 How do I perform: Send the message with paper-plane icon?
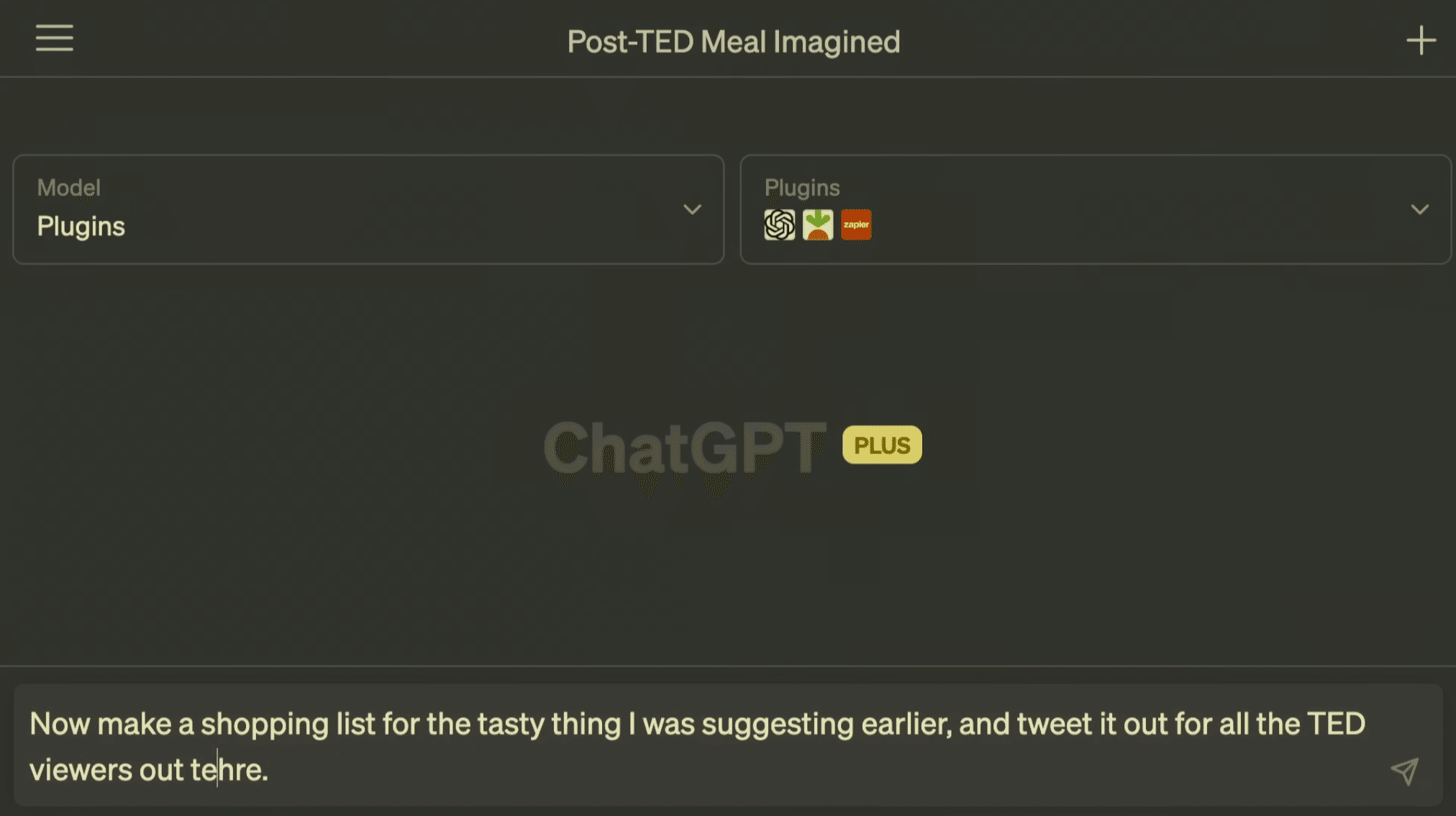pos(1404,771)
